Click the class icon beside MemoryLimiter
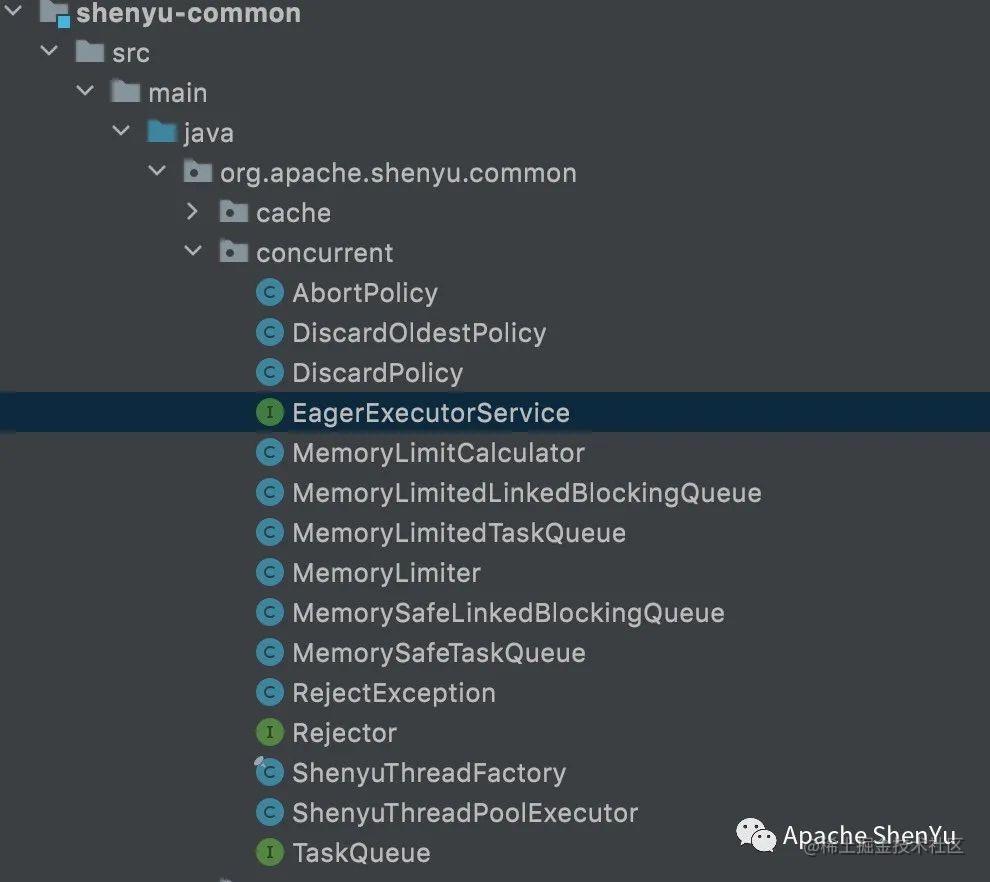This screenshot has width=990, height=882. (x=269, y=573)
